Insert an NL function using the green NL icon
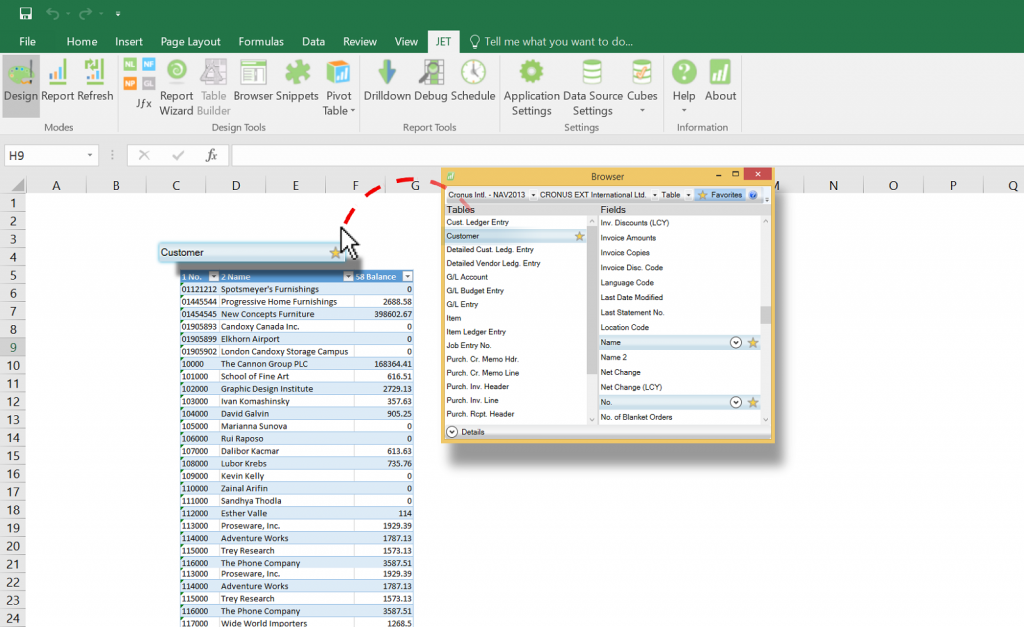This screenshot has height=627, width=1024. 130,64
